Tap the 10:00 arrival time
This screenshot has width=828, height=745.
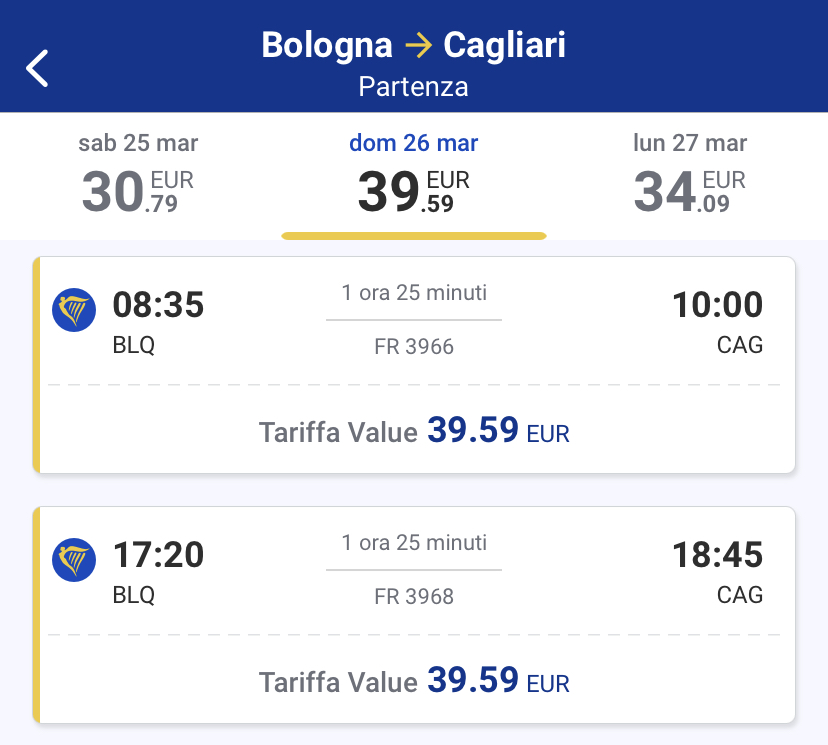coord(717,305)
